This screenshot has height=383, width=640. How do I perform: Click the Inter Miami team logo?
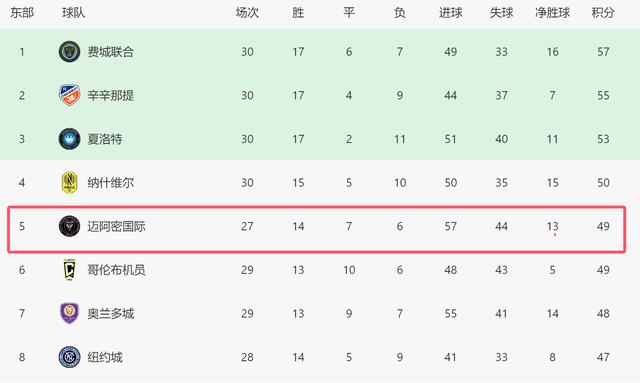coord(69,226)
